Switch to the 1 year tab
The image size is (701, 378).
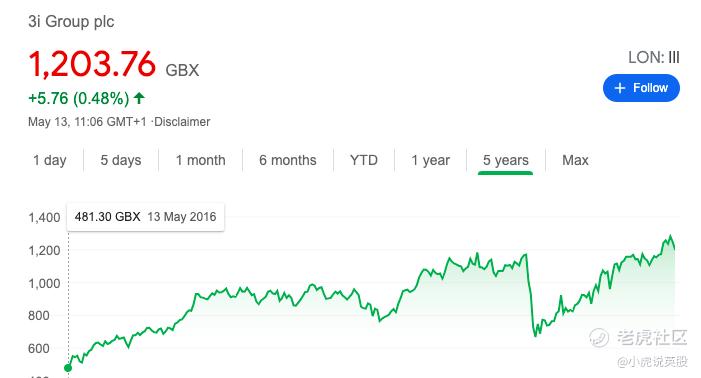click(x=430, y=160)
